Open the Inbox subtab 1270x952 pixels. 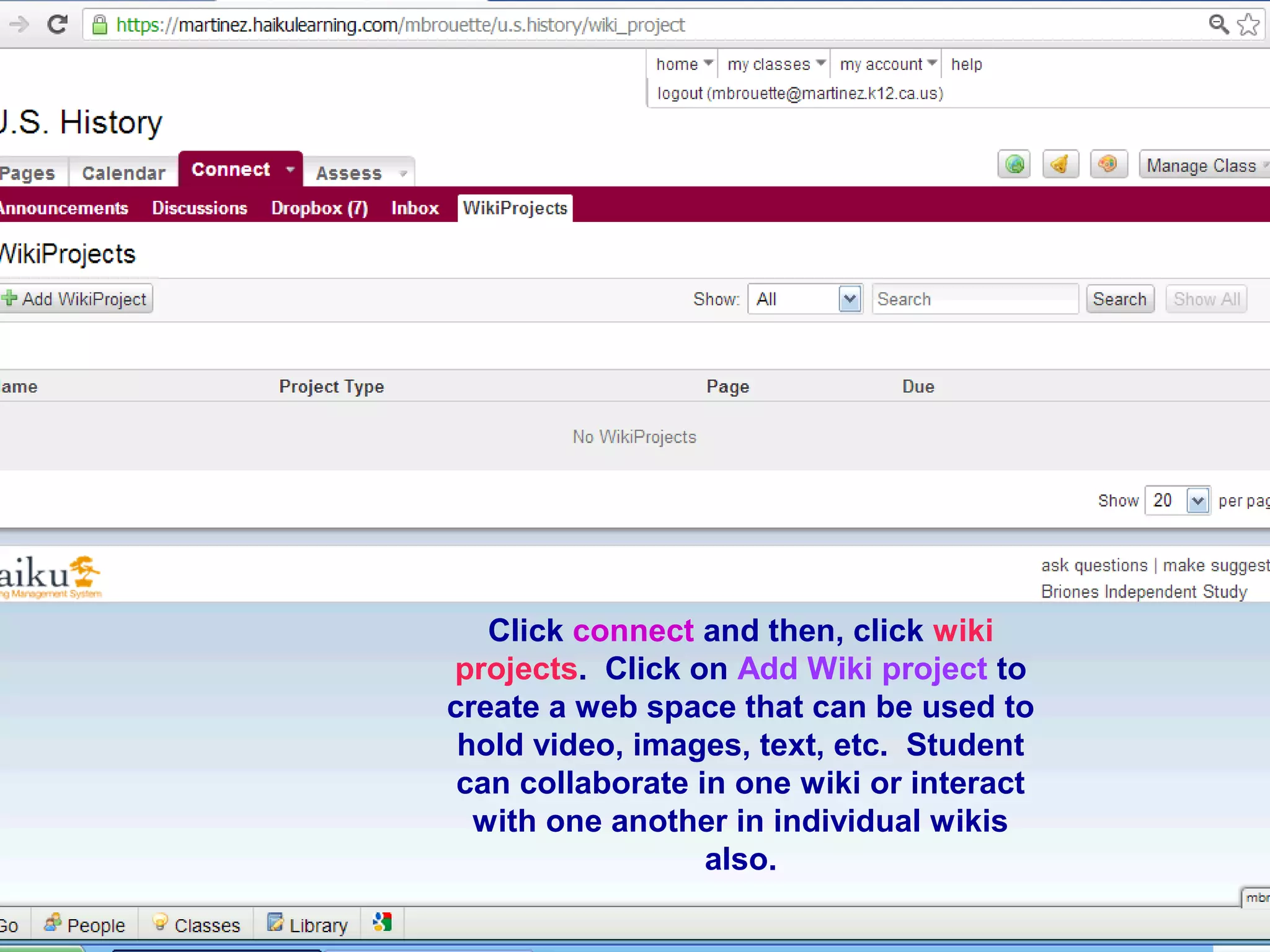click(415, 208)
